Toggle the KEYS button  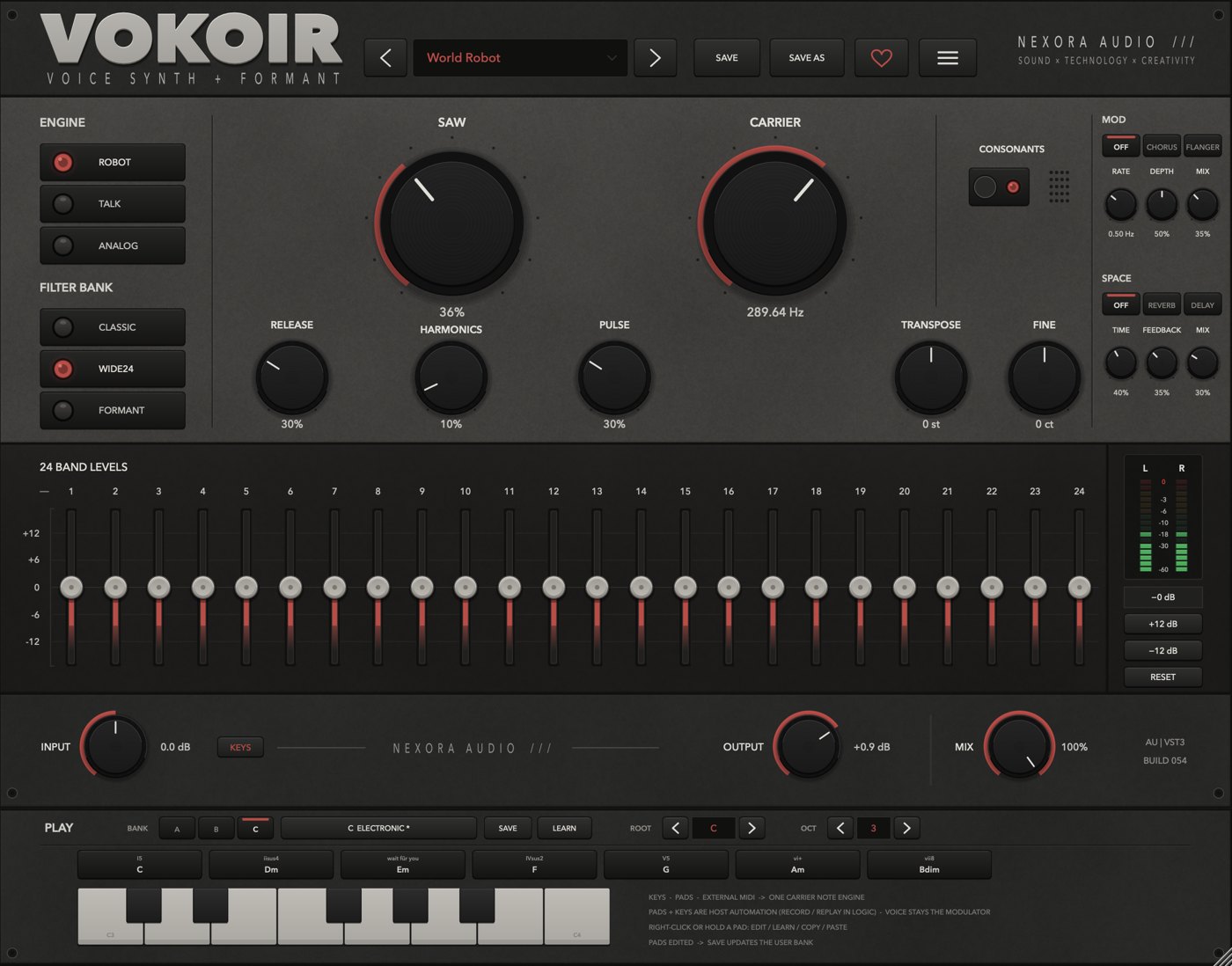[240, 747]
